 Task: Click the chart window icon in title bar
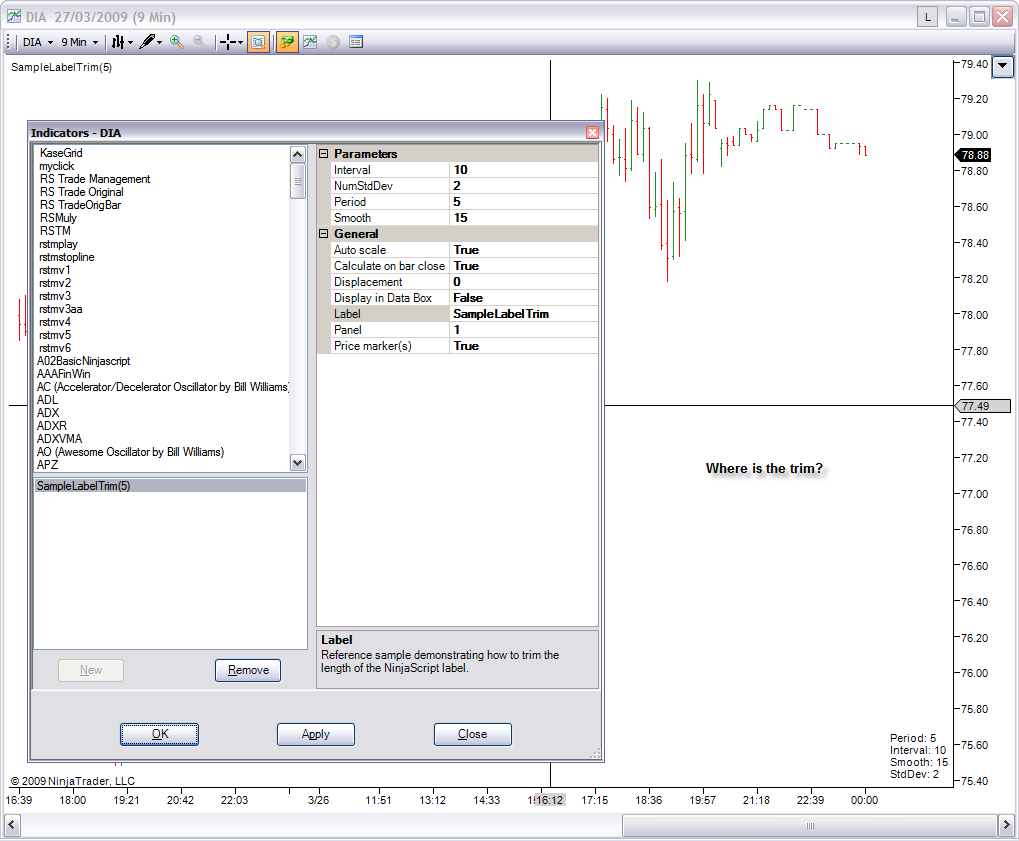coord(14,16)
